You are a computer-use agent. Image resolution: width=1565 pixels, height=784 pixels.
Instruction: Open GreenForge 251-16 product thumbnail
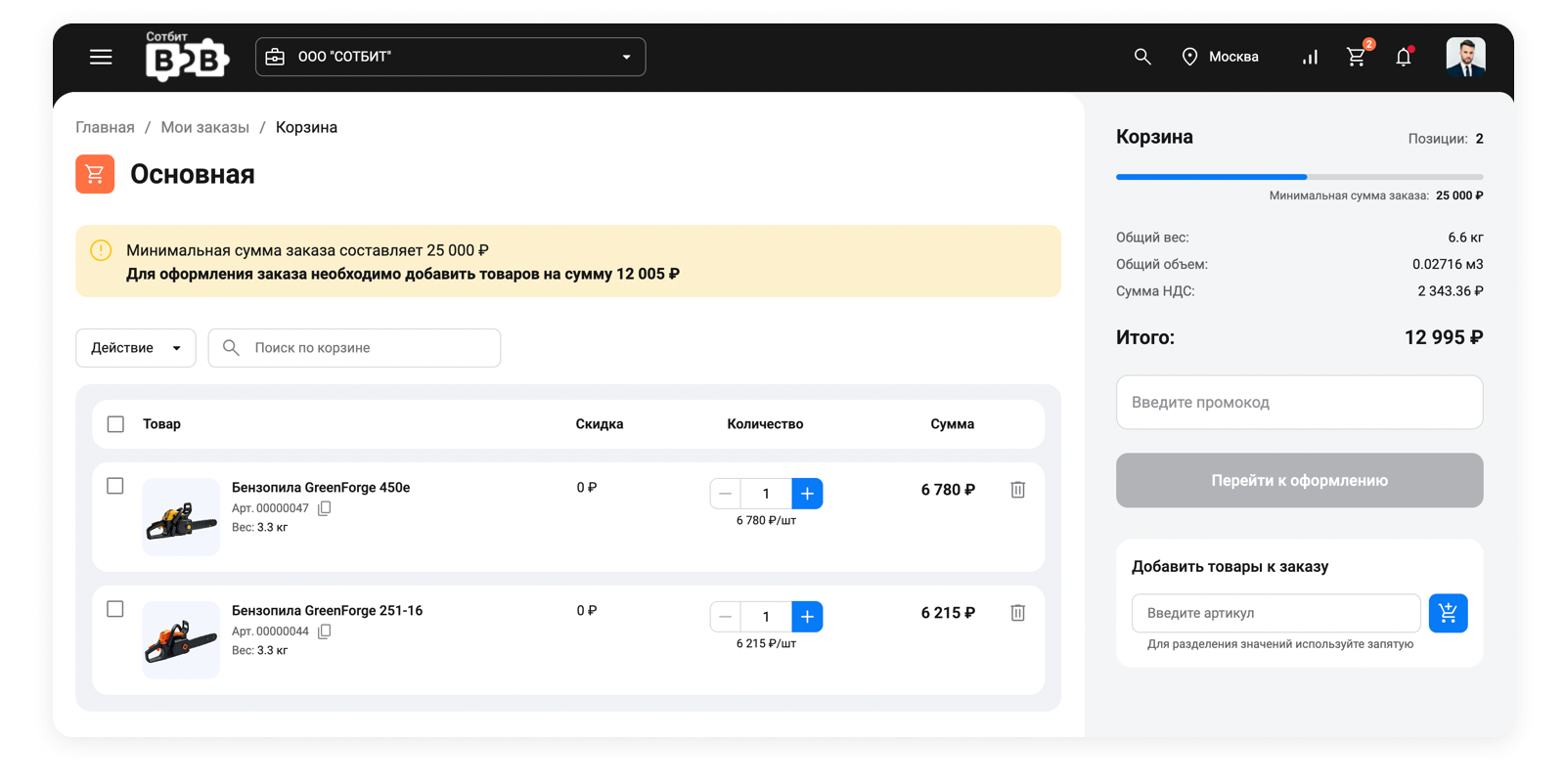pyautogui.click(x=181, y=640)
